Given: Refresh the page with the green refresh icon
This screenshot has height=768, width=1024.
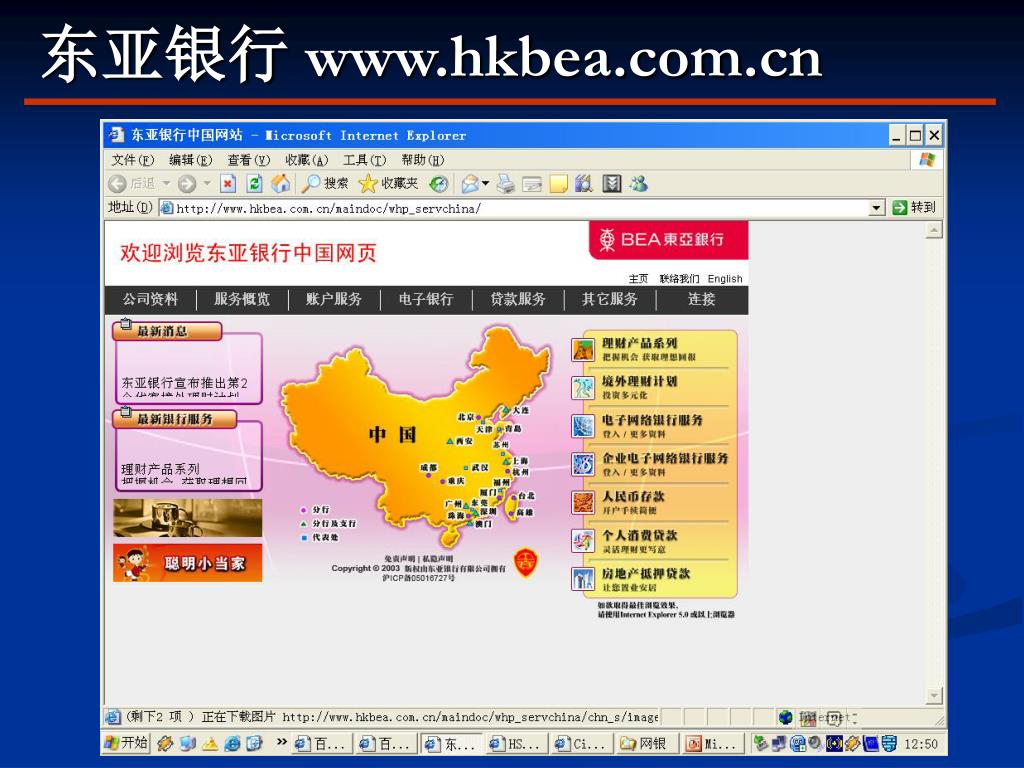Looking at the screenshot, I should pos(254,184).
